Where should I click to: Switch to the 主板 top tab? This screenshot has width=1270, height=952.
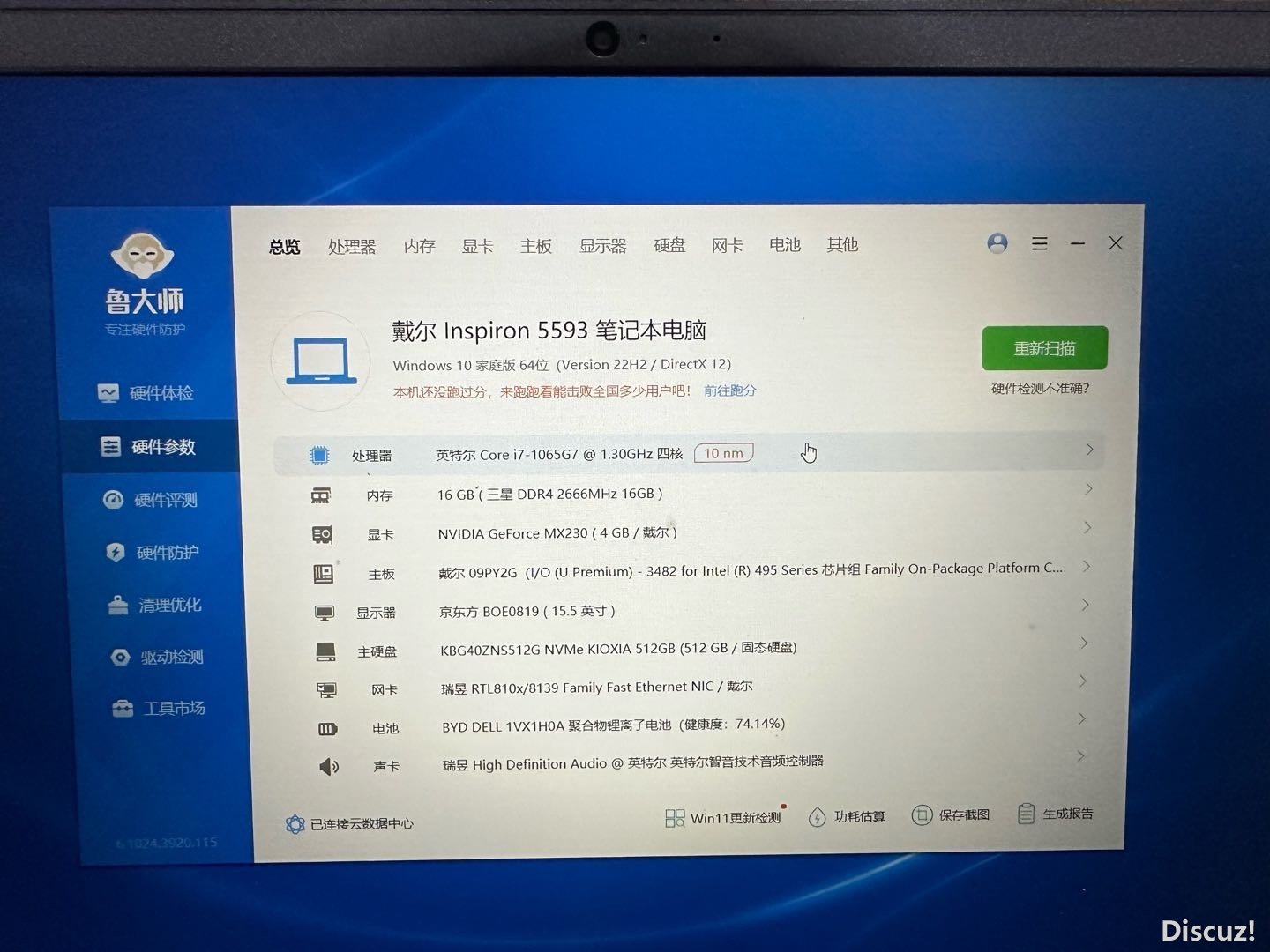(x=535, y=246)
